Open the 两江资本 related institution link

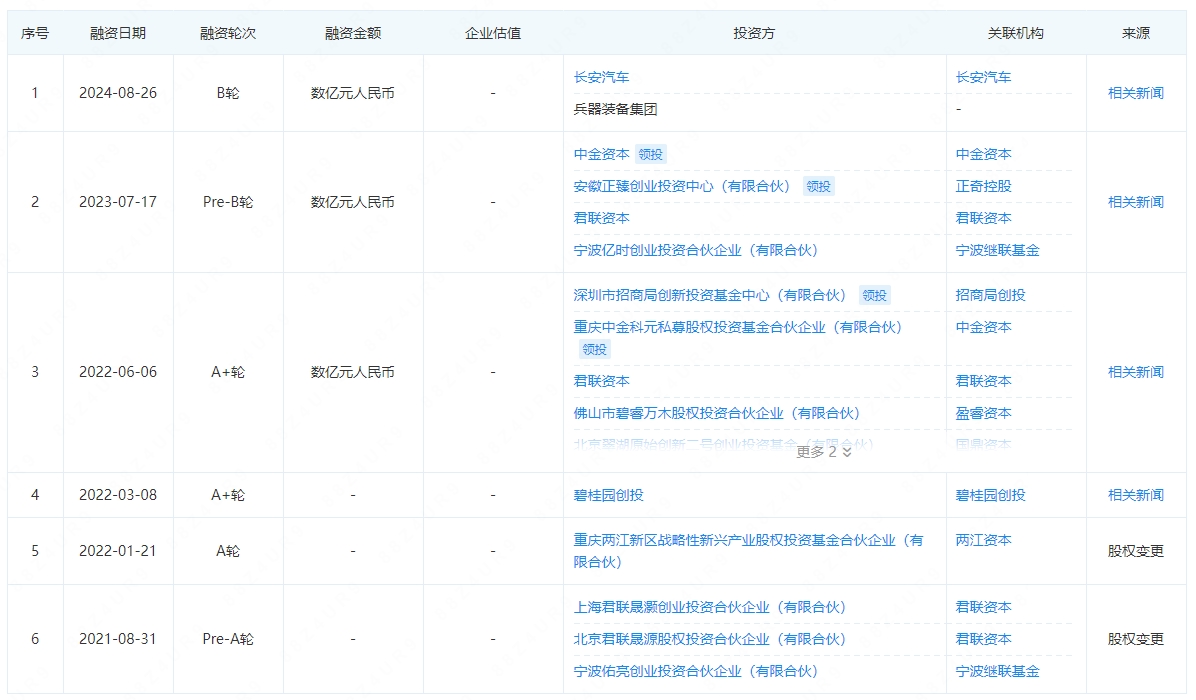(x=983, y=540)
